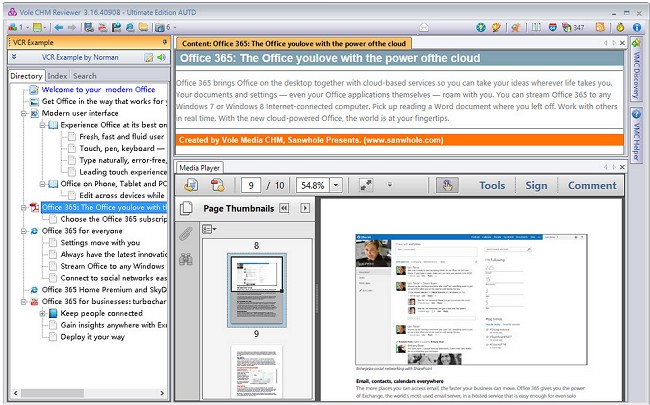Click the icon beside the 347 counter
Screen dimensions: 650x405
(566, 27)
